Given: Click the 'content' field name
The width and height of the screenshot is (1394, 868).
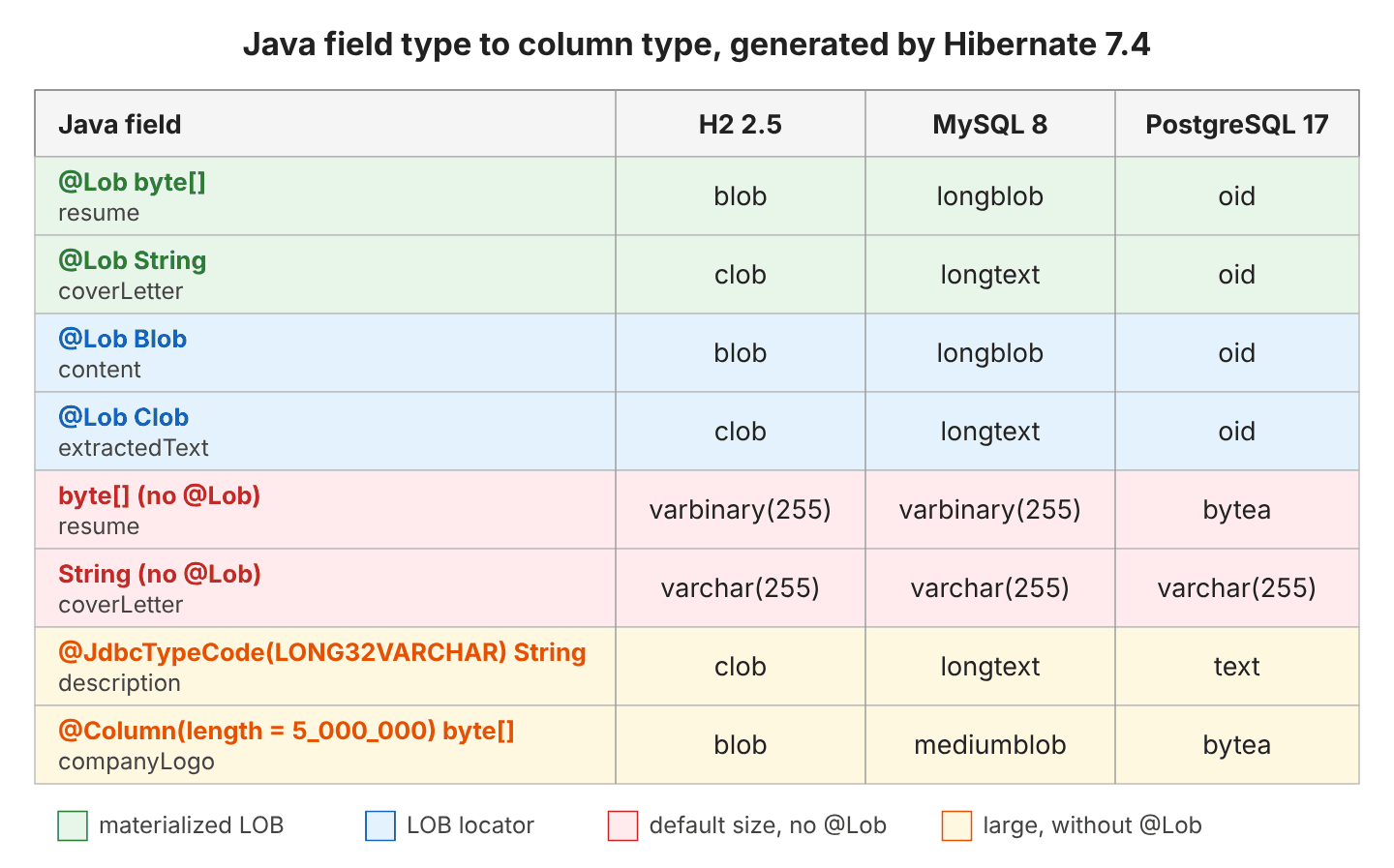Looking at the screenshot, I should 100,370.
